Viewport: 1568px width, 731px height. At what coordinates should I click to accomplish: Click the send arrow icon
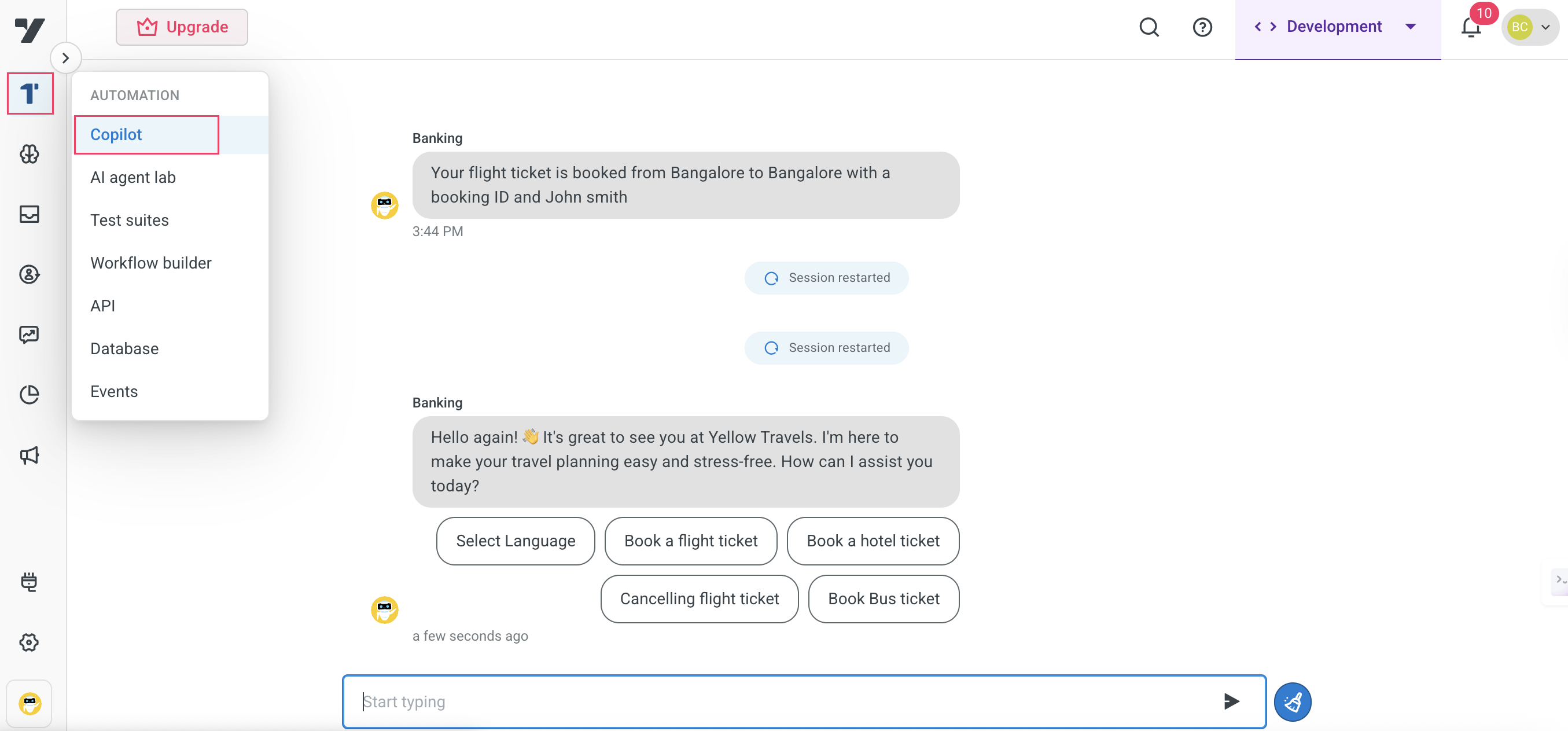(1231, 701)
